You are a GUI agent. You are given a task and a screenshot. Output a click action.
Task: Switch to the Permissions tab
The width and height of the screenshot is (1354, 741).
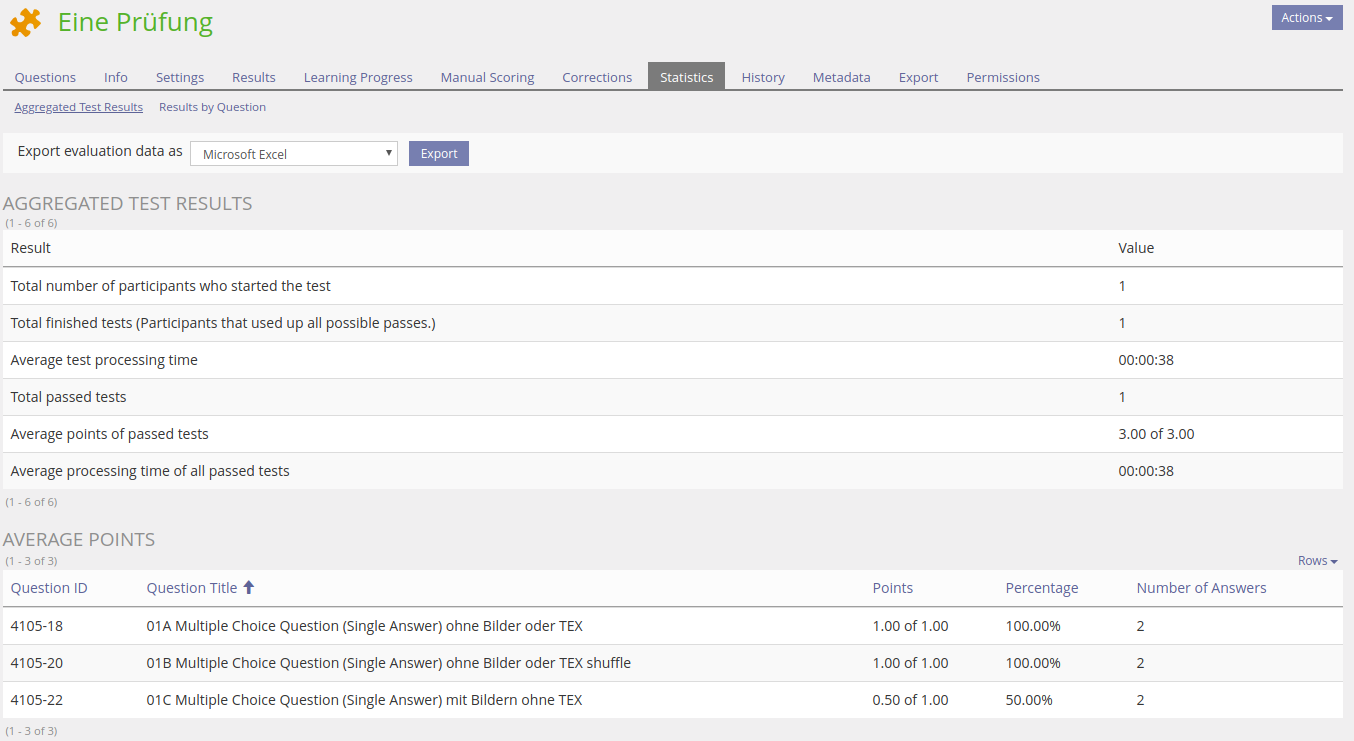[x=1003, y=77]
